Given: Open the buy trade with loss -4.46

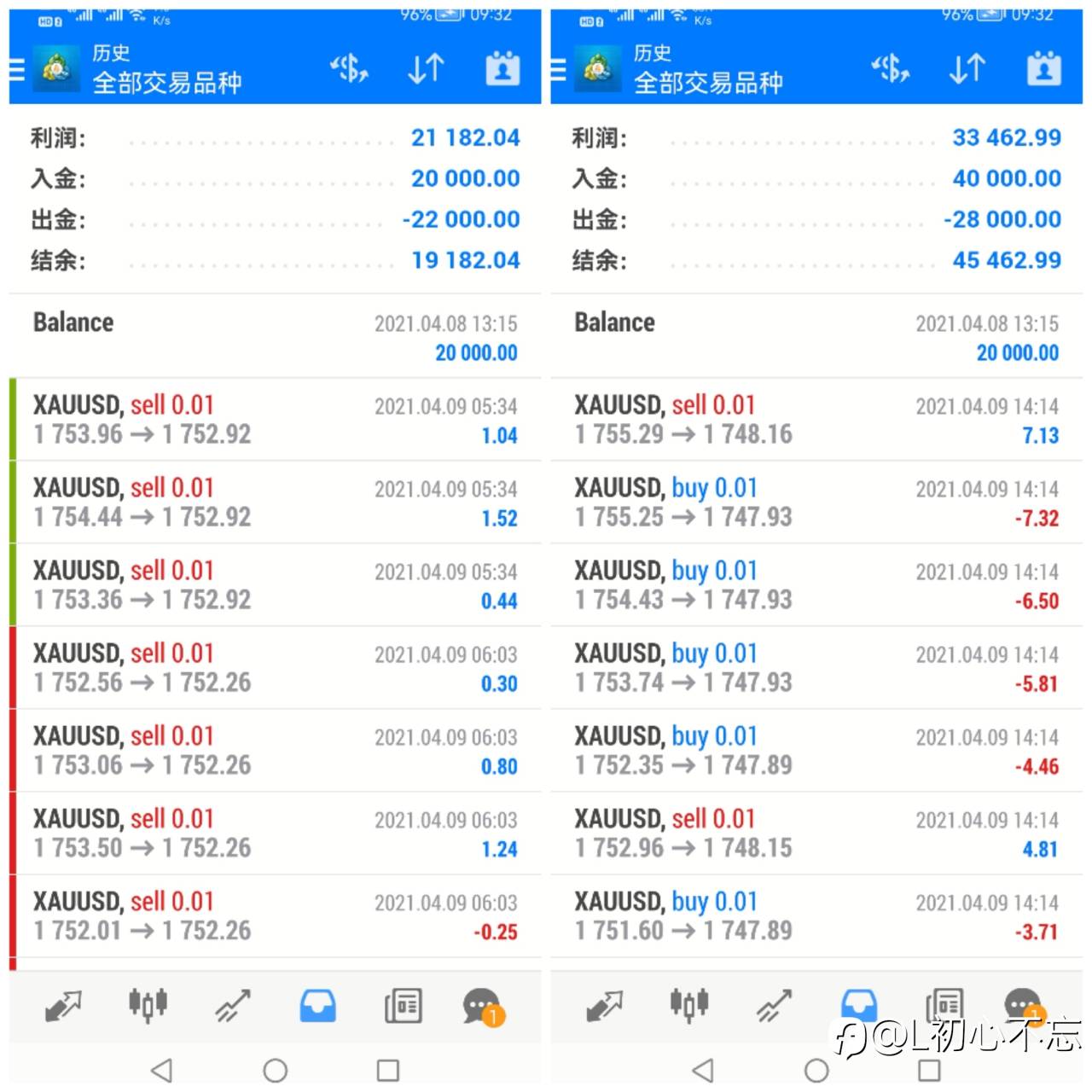Looking at the screenshot, I should coord(816,751).
